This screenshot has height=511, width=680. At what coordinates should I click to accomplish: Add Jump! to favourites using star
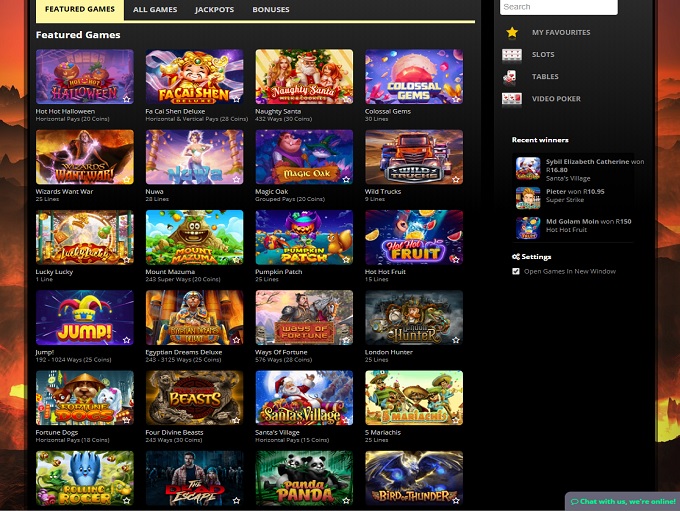coord(126,340)
